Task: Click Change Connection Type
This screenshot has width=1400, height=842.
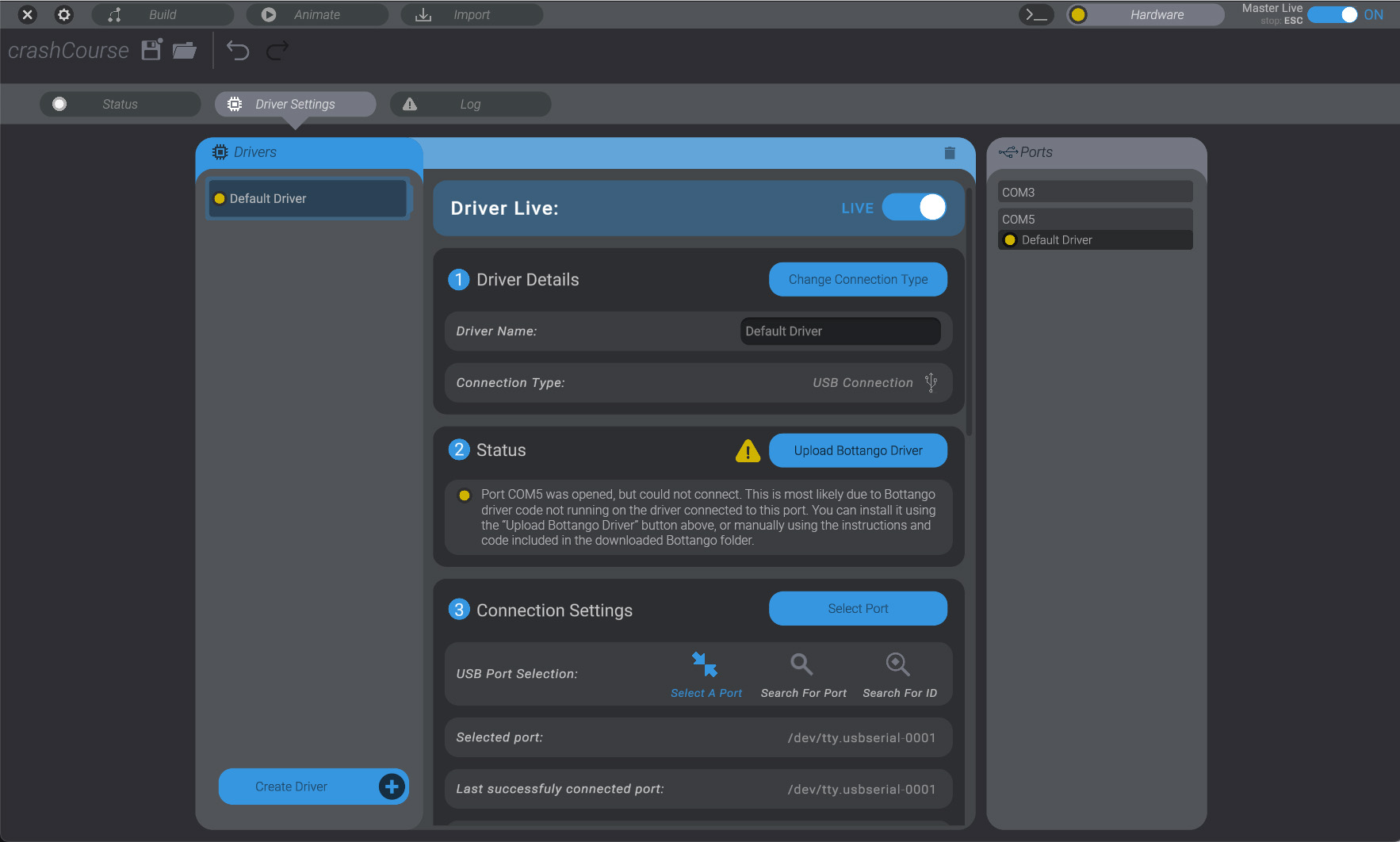Action: (x=858, y=279)
